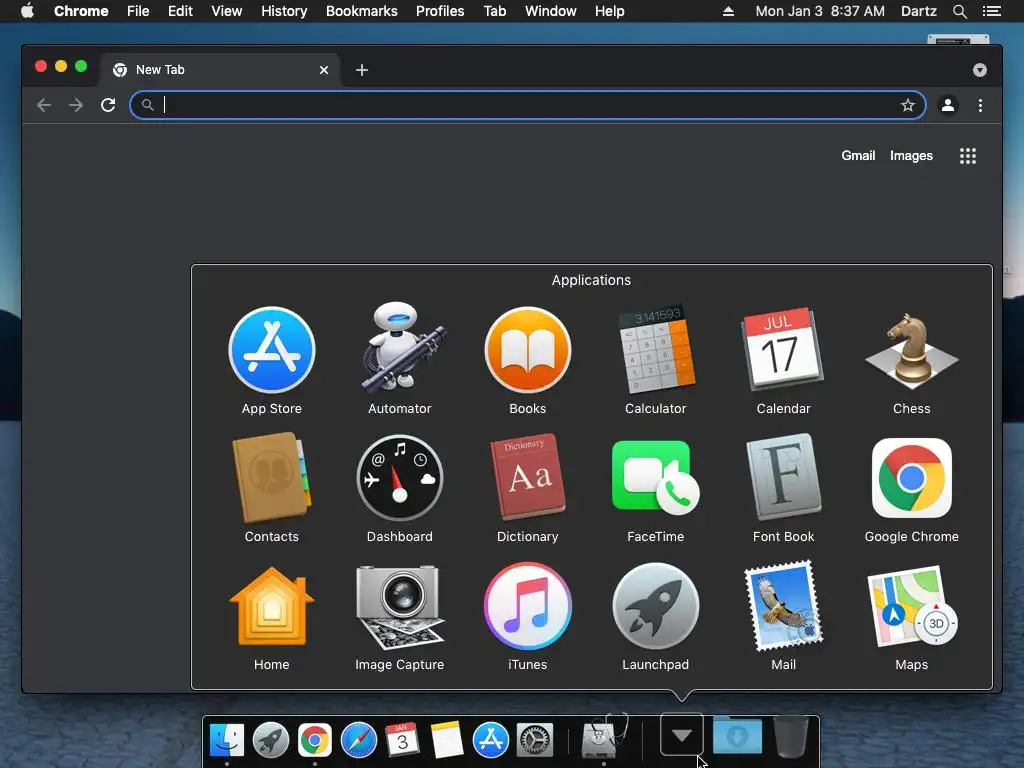Launch Google Chrome from the Applications stack

[912, 478]
